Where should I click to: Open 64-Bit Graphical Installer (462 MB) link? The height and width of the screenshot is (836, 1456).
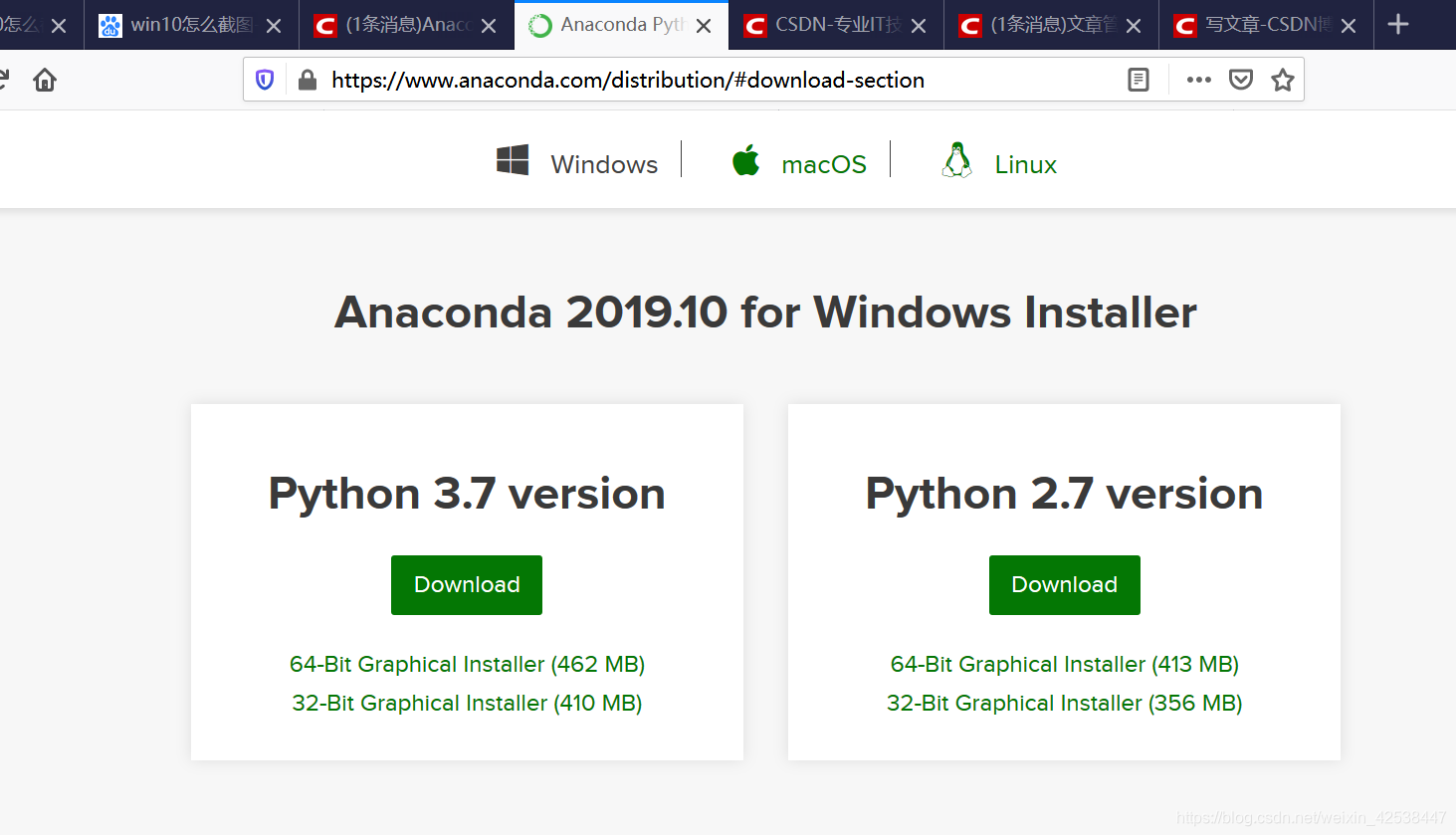click(x=467, y=664)
